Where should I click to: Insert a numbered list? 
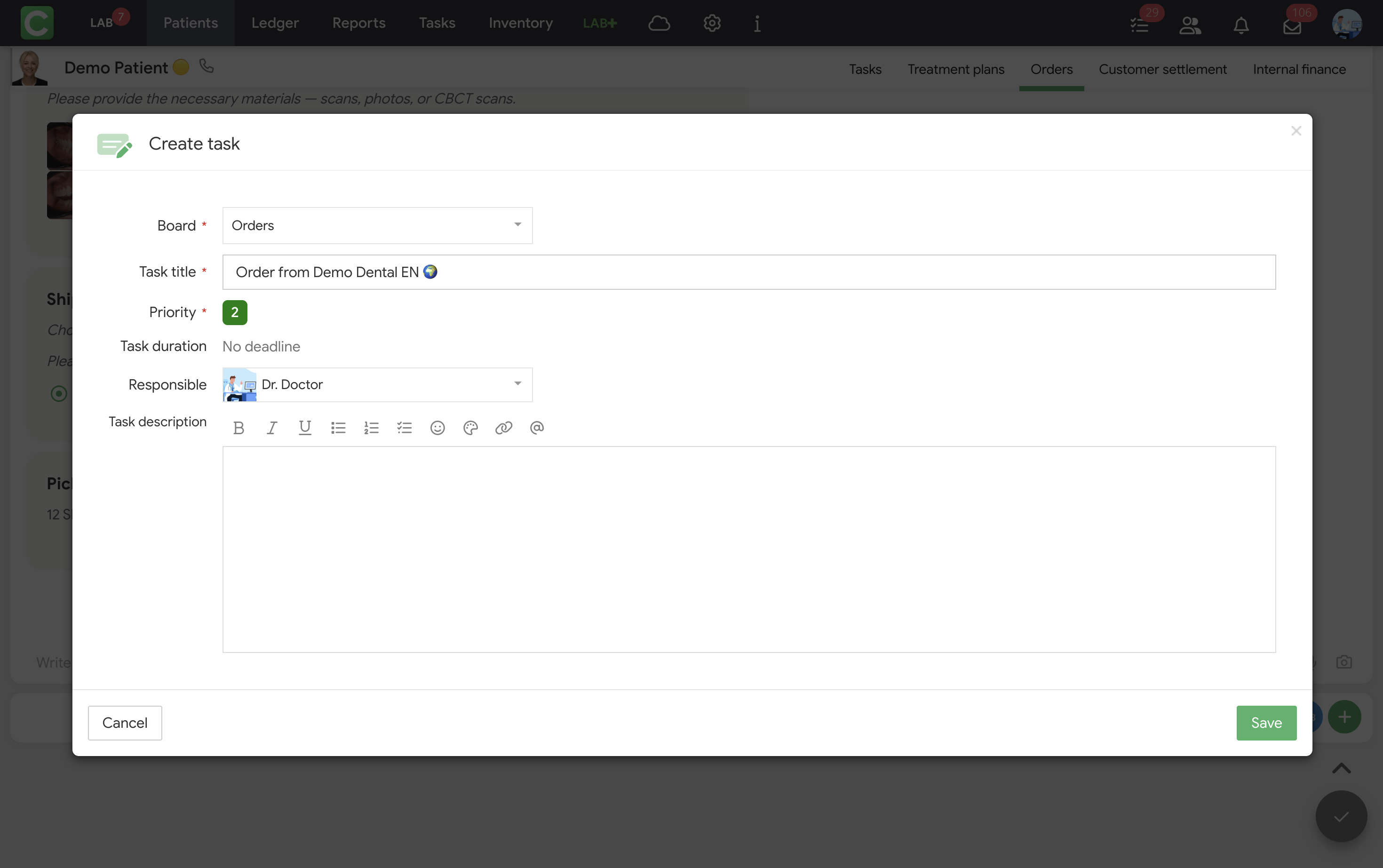[371, 428]
